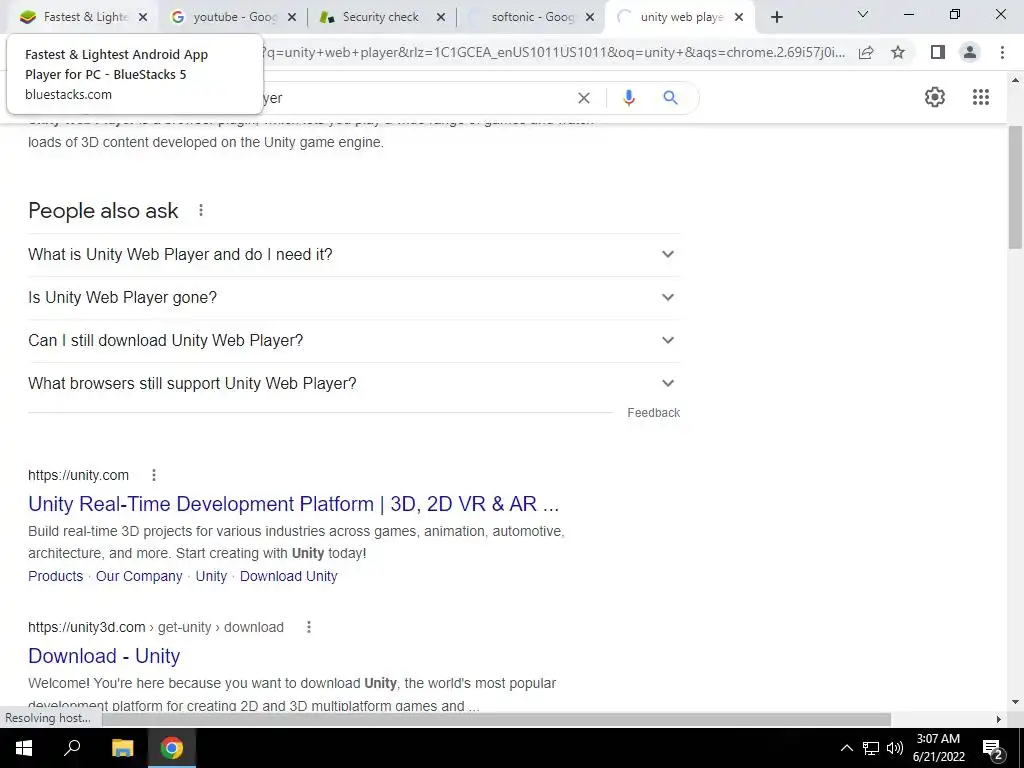Image resolution: width=1024 pixels, height=768 pixels.
Task: Click the Chrome address bar URL
Action: tap(552, 52)
